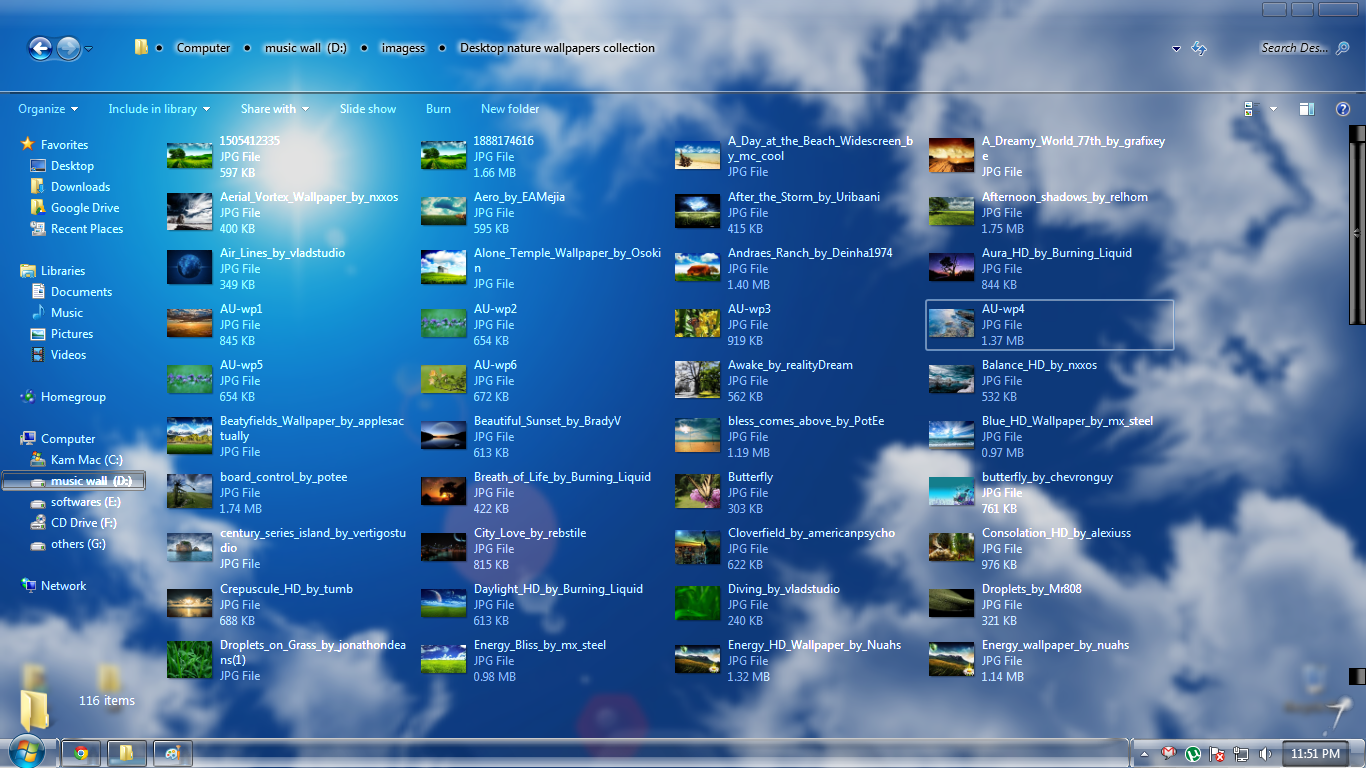Collapse the Computer node in the sidebar

[x=12, y=438]
